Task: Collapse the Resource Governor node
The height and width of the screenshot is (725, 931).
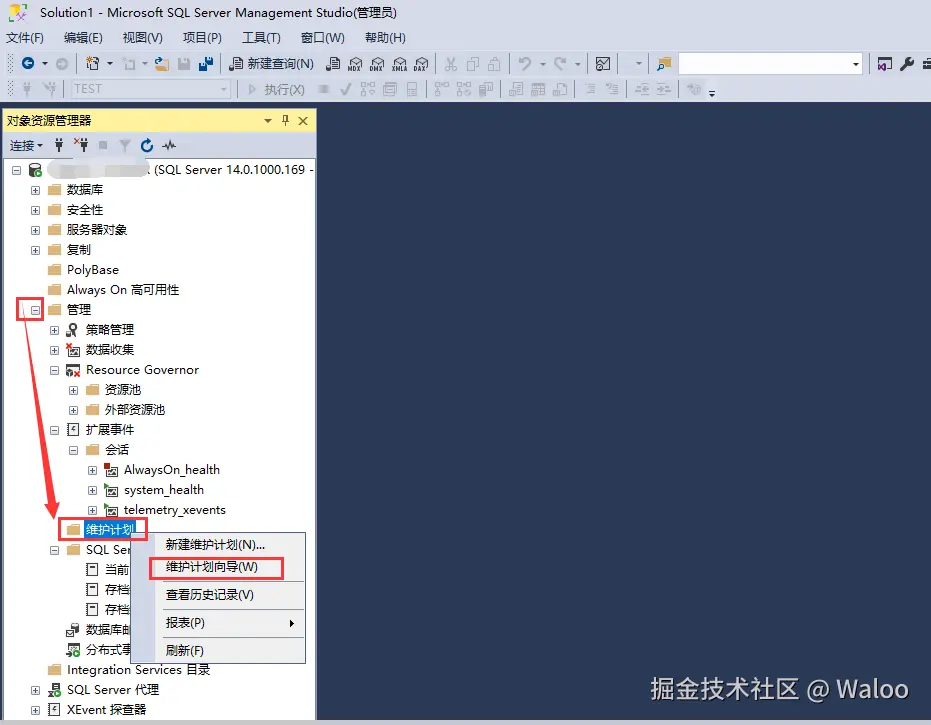Action: click(x=55, y=371)
